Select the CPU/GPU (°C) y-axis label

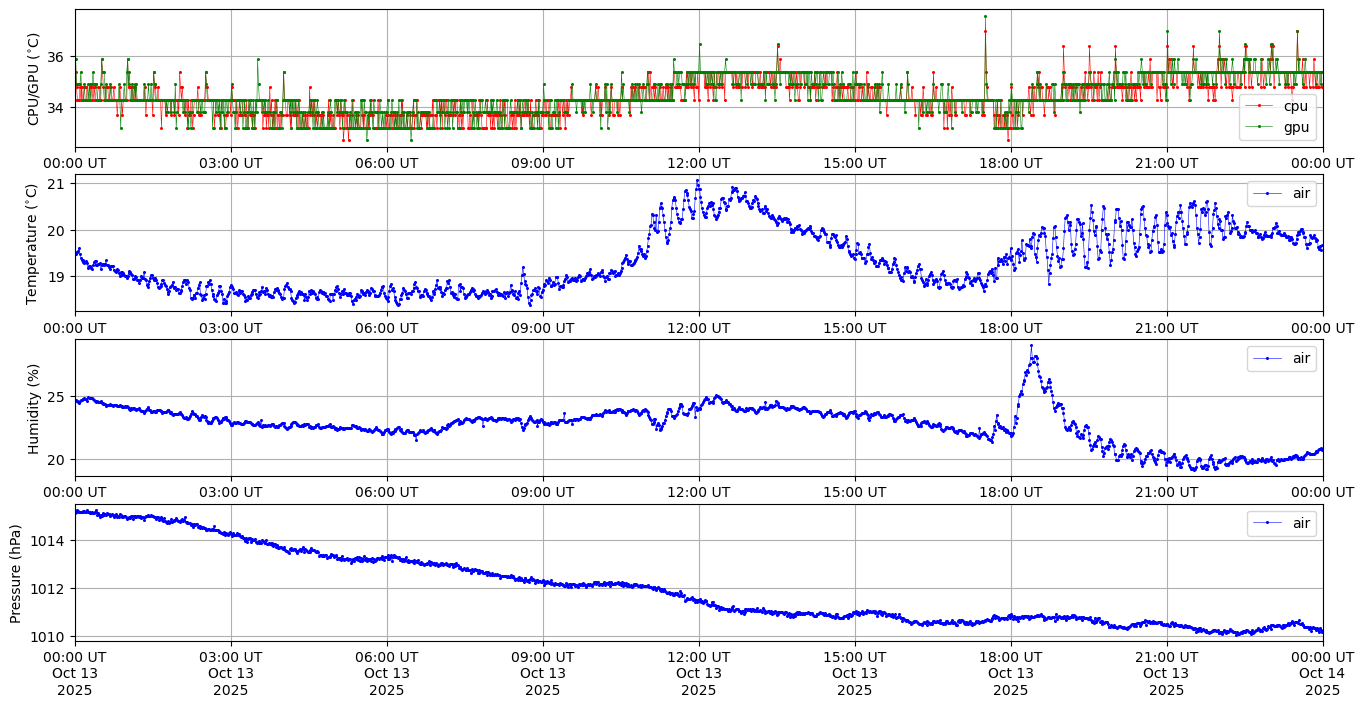pyautogui.click(x=33, y=79)
